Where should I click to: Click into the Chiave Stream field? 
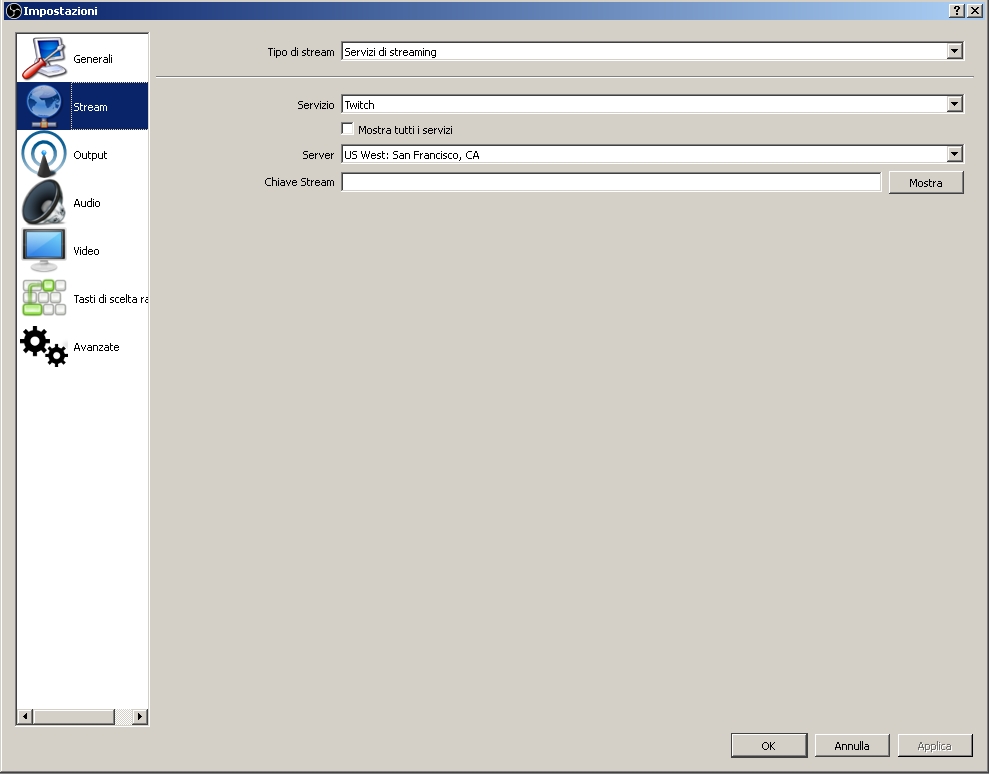[x=611, y=182]
